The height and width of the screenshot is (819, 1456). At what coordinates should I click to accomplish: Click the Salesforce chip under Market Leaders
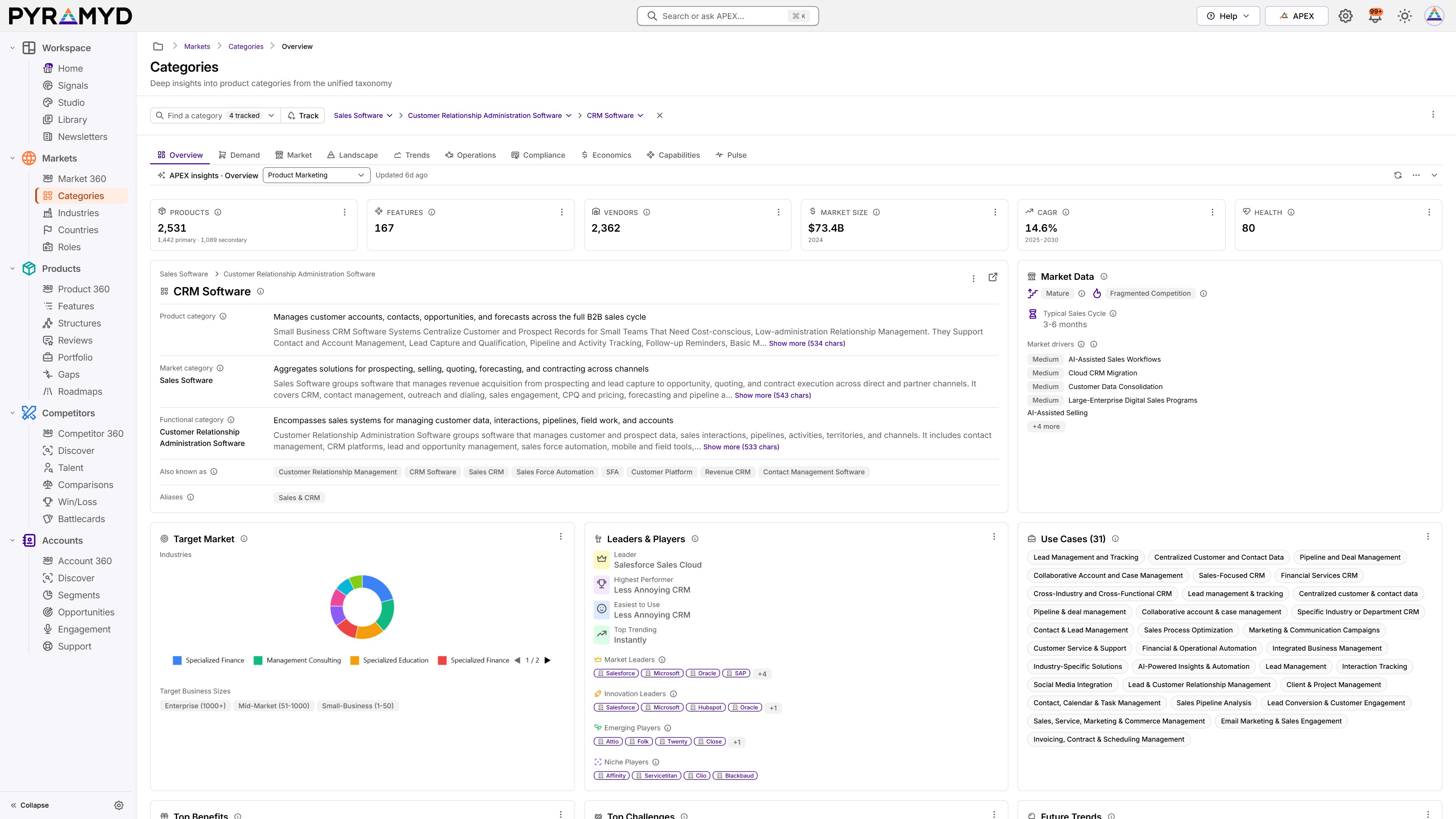point(616,673)
